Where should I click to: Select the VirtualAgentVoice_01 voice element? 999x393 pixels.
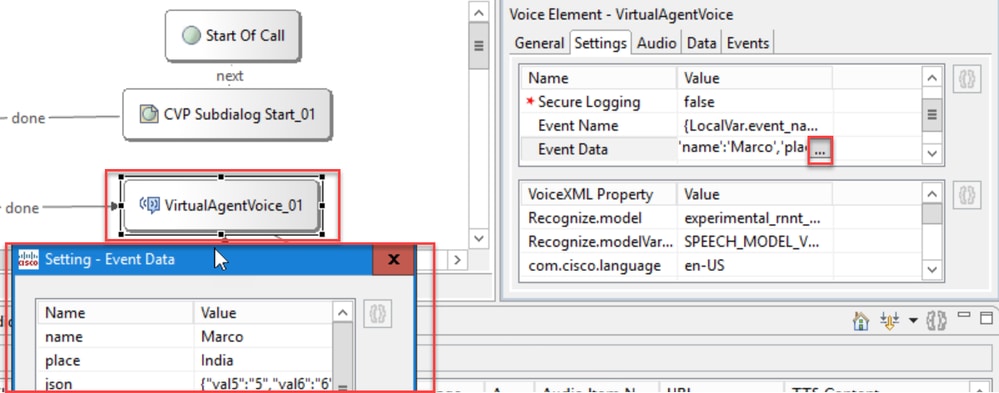pos(221,206)
